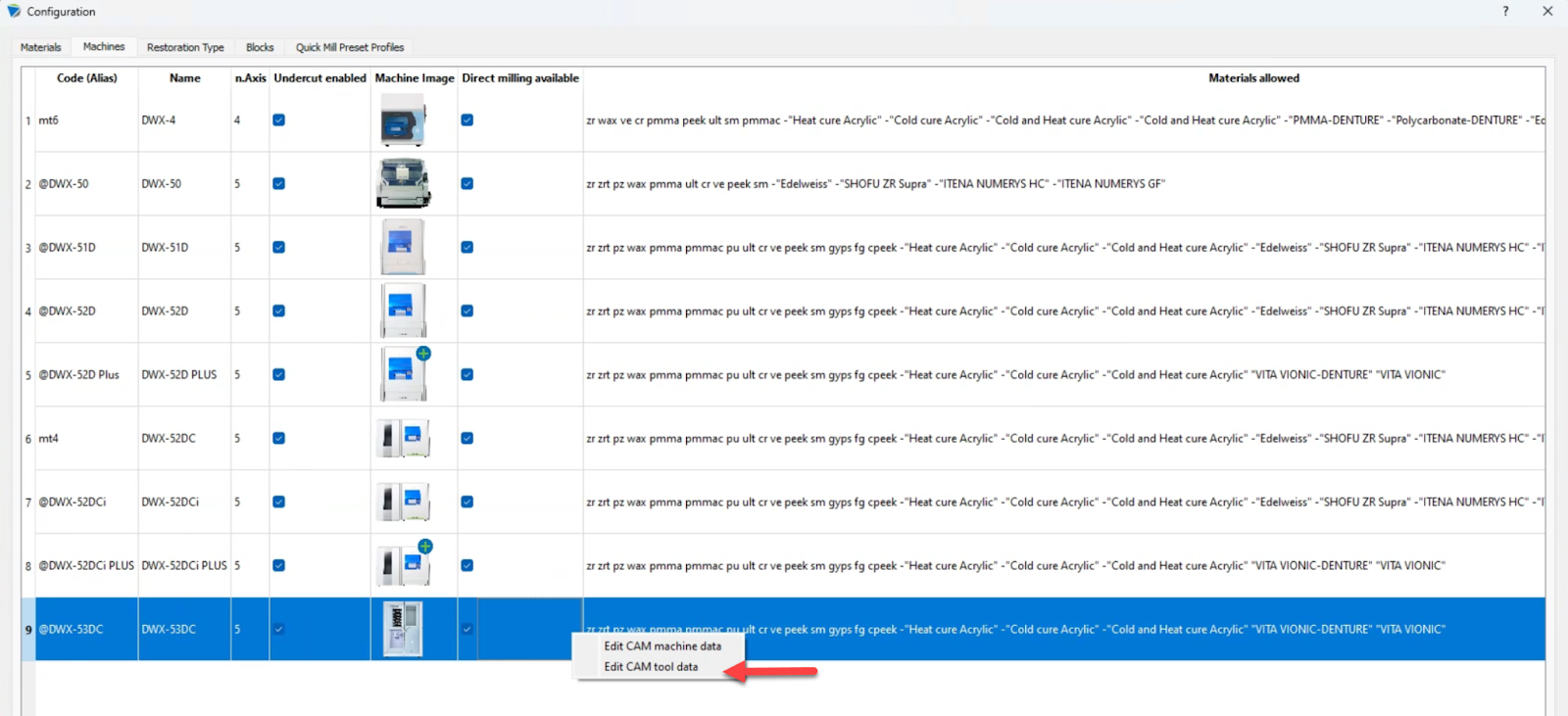Viewport: 1568px width, 716px height.
Task: Choose Edit CAM tool data
Action: point(651,667)
